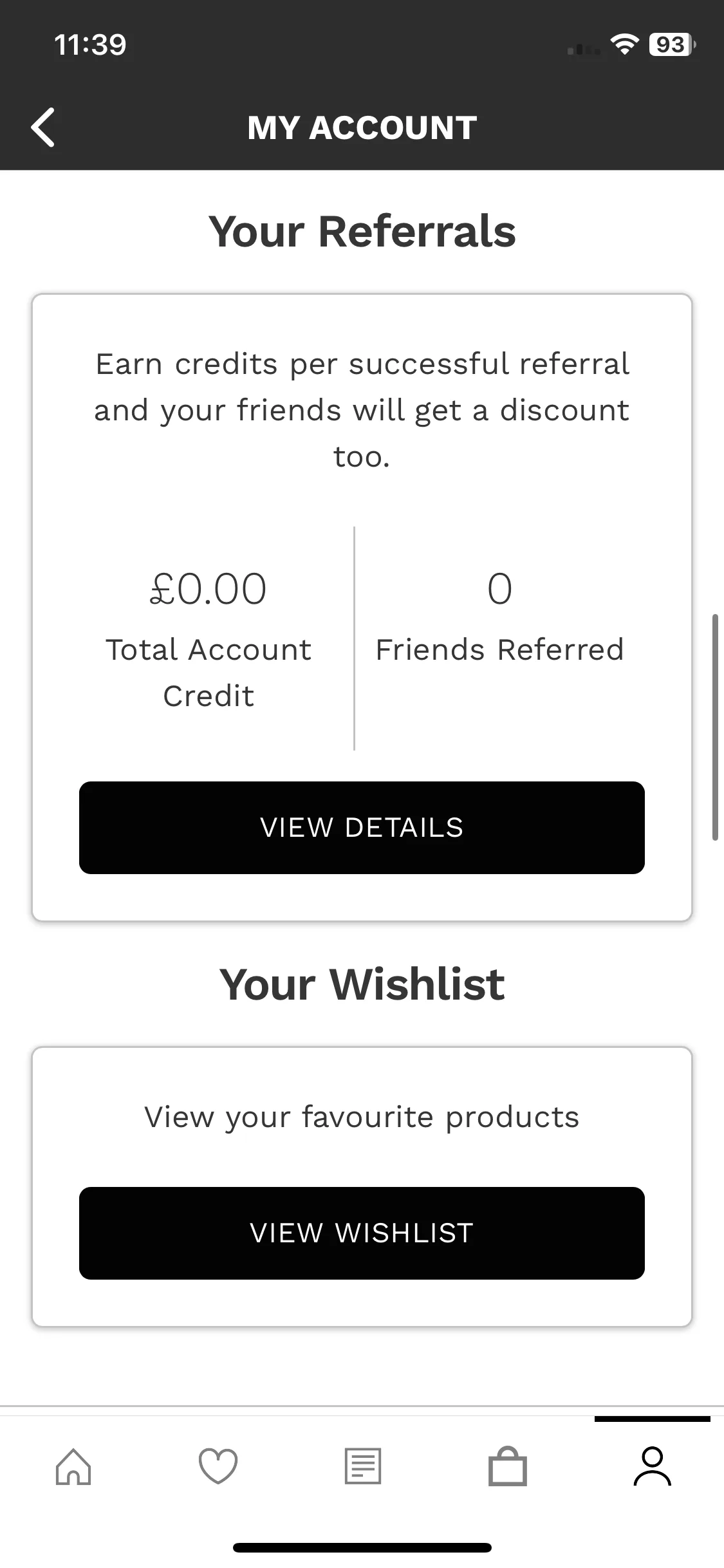Viewport: 724px width, 1568px height.
Task: Tap the Wi-Fi status icon
Action: point(624,44)
